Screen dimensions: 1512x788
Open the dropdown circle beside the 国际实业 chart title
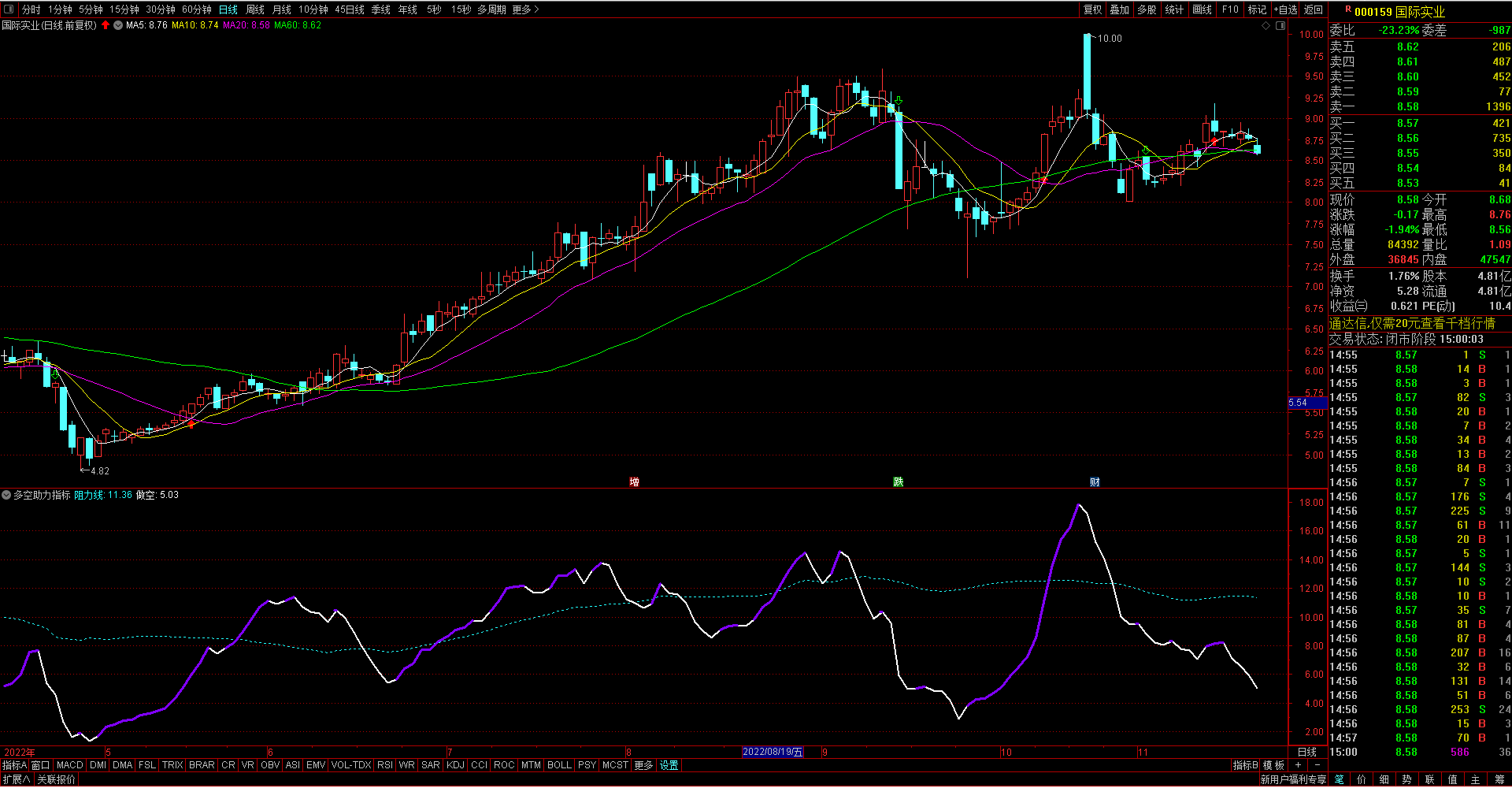tap(118, 25)
